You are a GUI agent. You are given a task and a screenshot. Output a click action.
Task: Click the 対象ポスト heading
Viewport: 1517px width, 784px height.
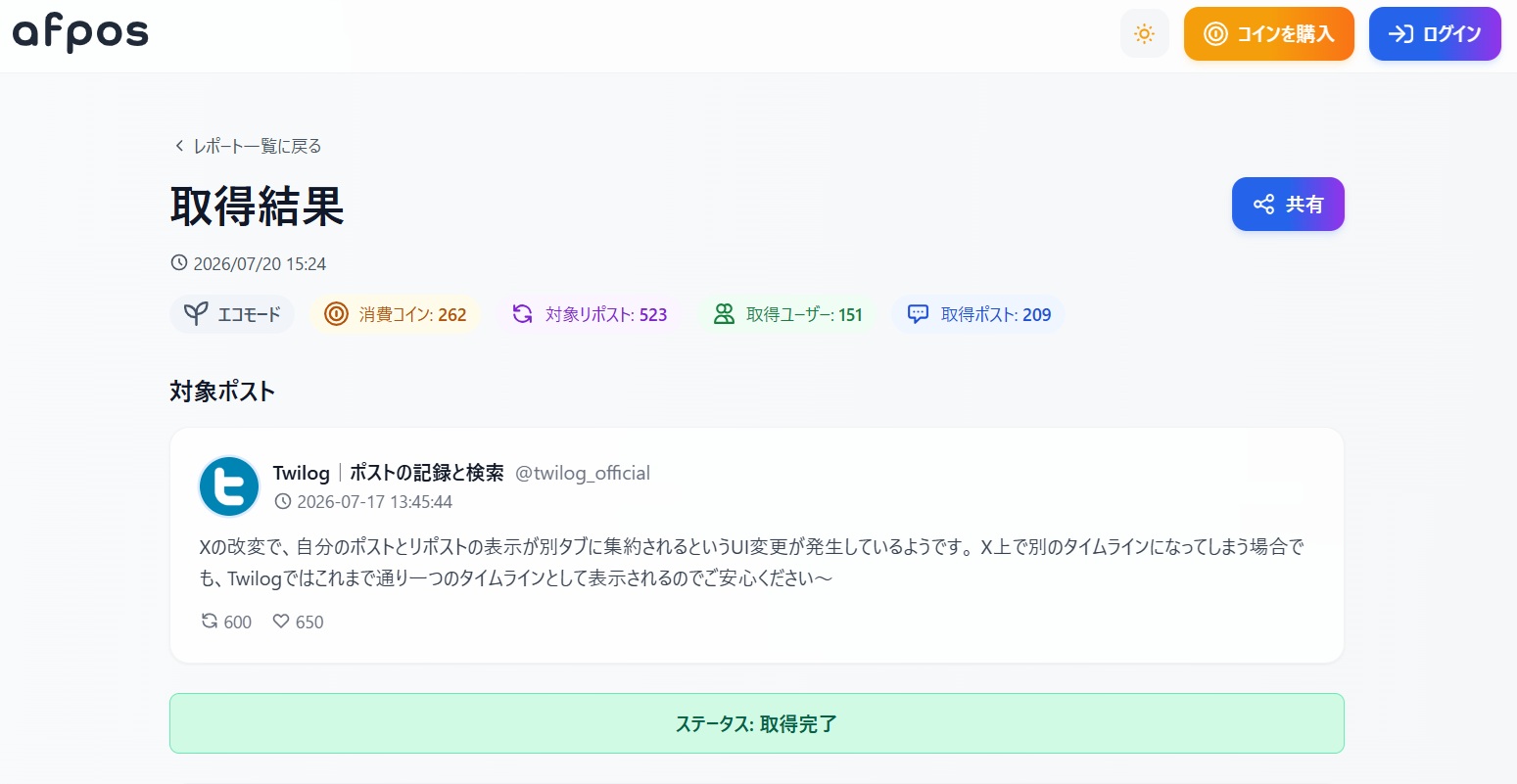click(222, 392)
